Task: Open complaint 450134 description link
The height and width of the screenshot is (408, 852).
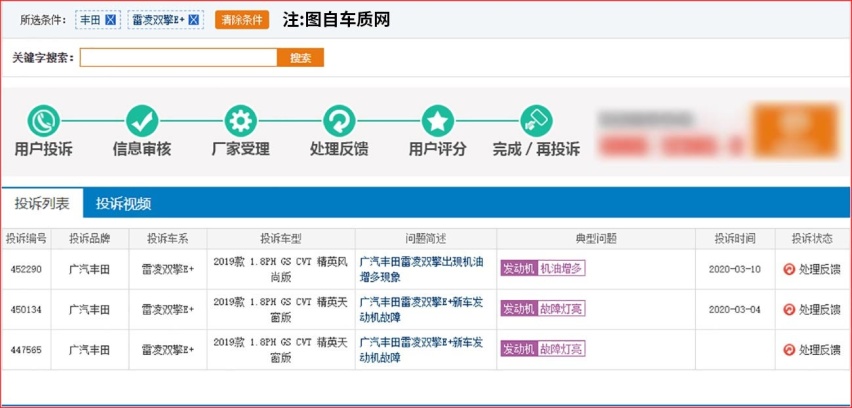Action: [x=422, y=310]
